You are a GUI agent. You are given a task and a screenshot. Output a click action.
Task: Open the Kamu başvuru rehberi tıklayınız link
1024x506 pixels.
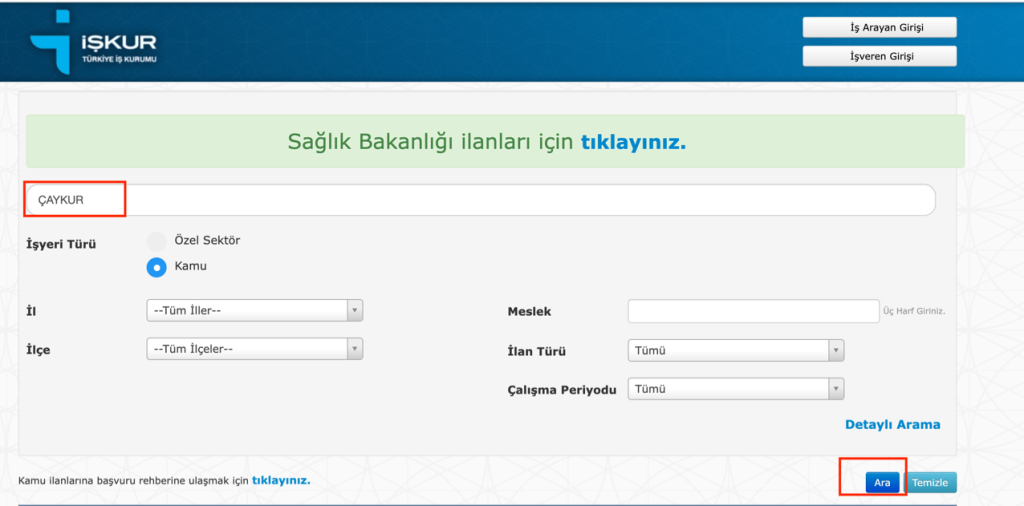pos(281,481)
